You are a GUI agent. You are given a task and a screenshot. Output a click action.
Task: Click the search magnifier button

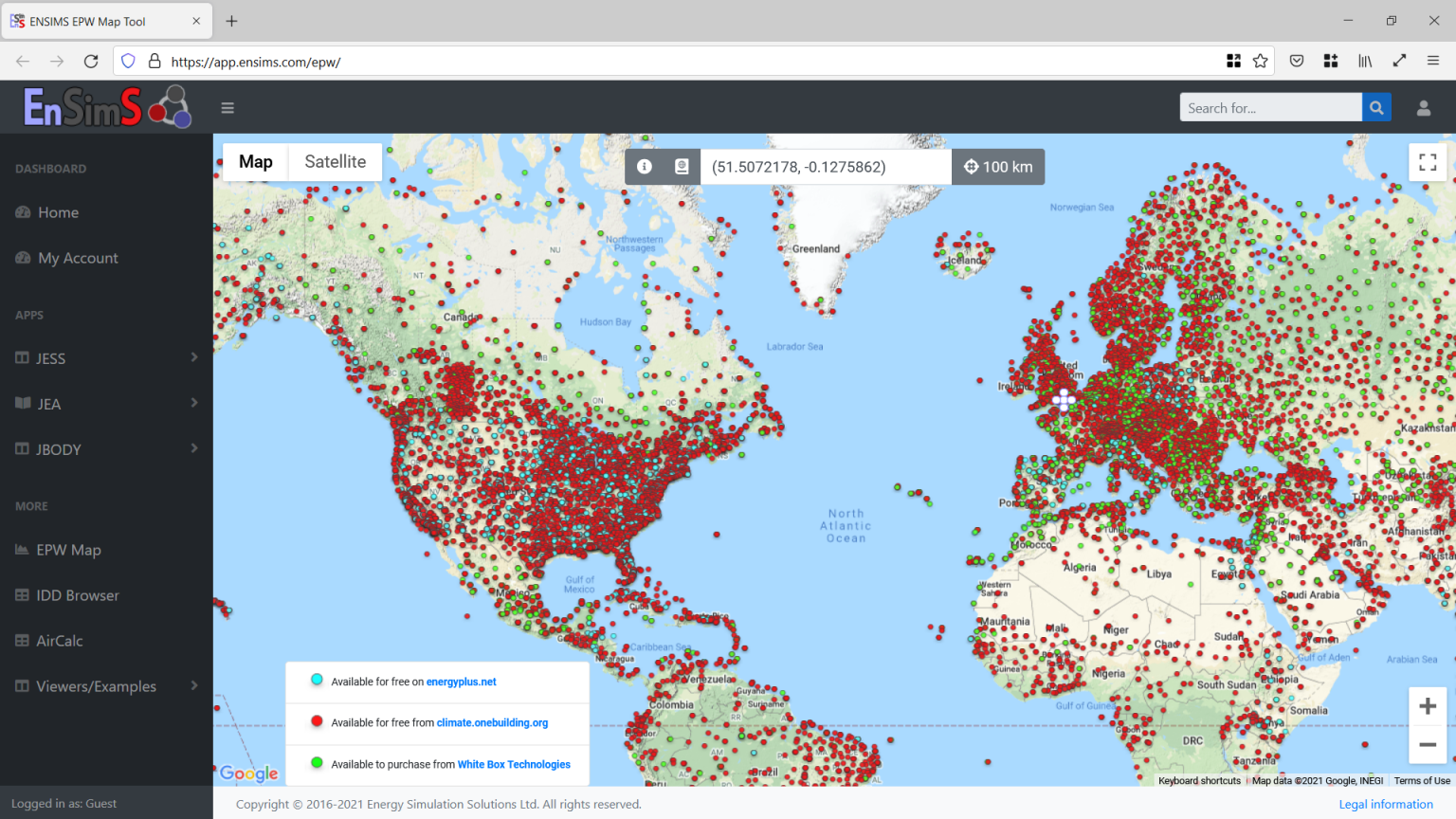1376,107
